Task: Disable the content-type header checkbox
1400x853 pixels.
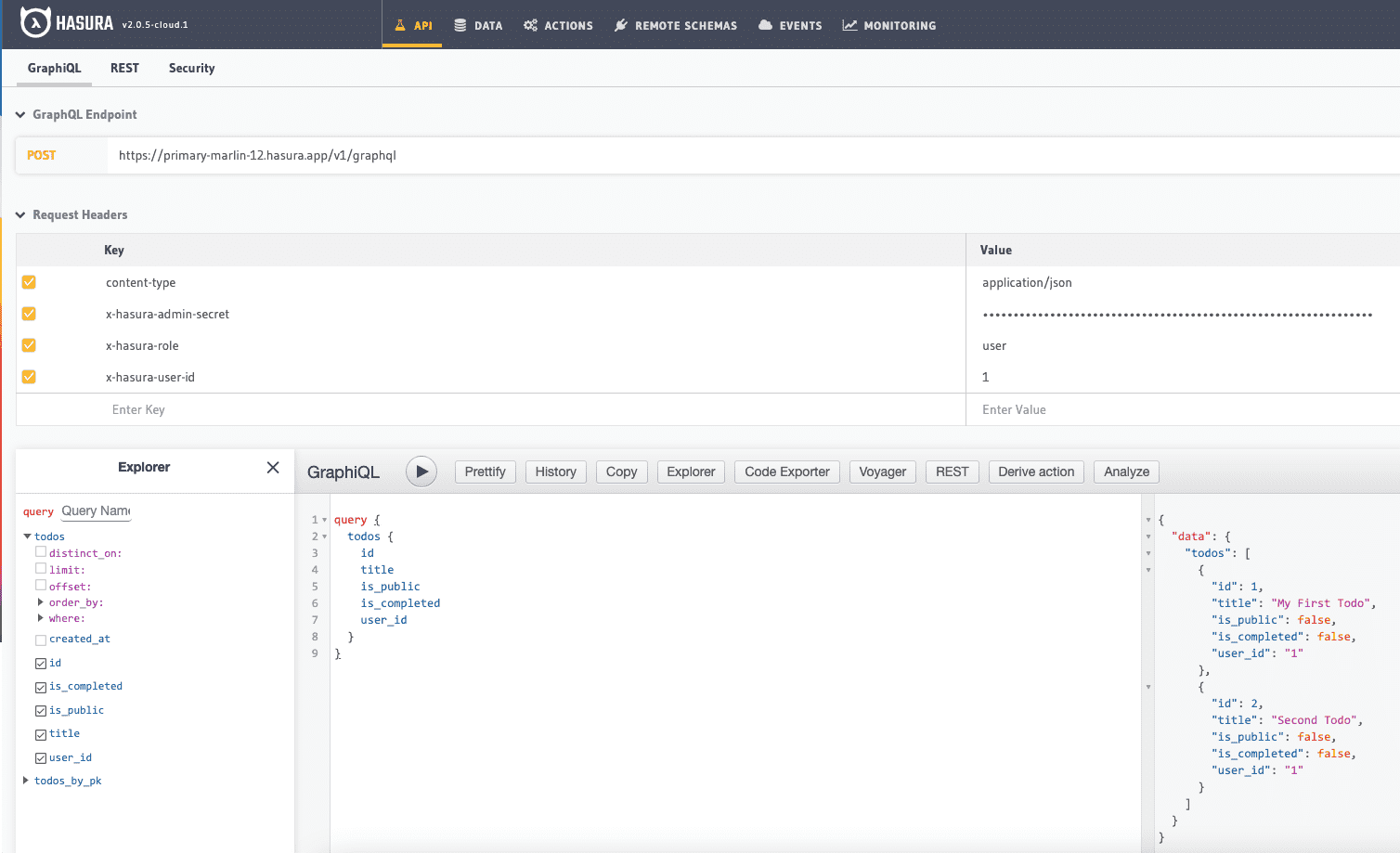Action: pos(29,282)
